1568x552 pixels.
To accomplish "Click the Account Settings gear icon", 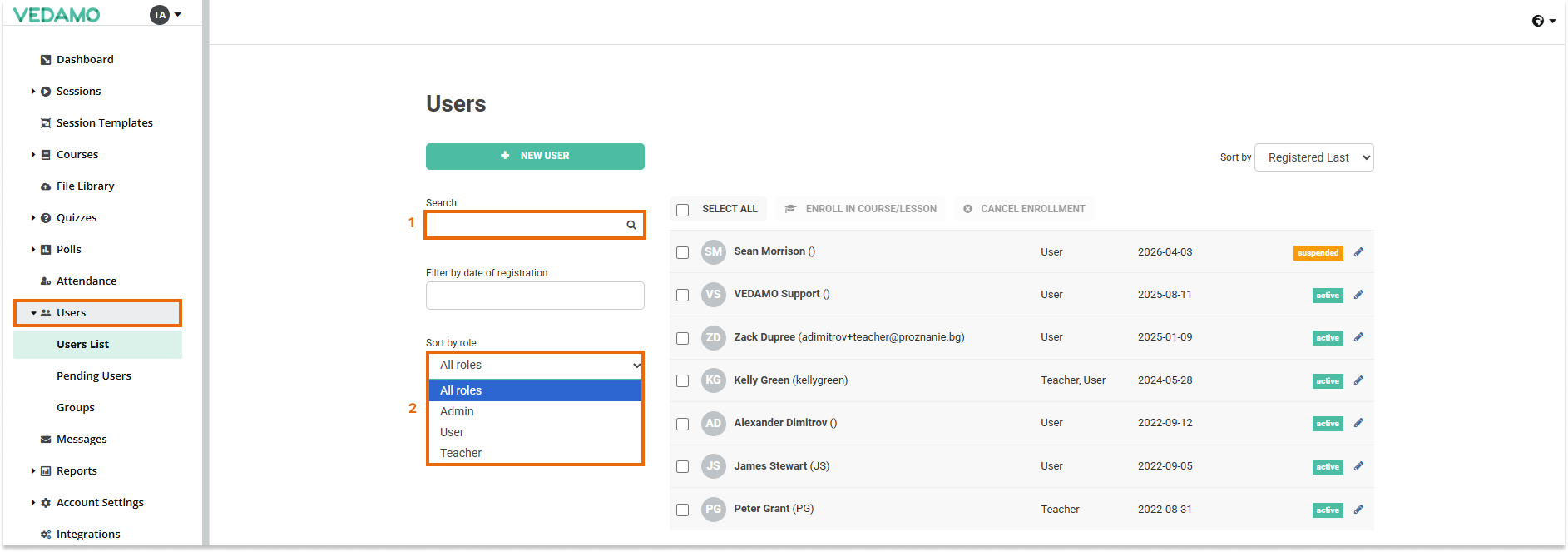I will (x=46, y=503).
